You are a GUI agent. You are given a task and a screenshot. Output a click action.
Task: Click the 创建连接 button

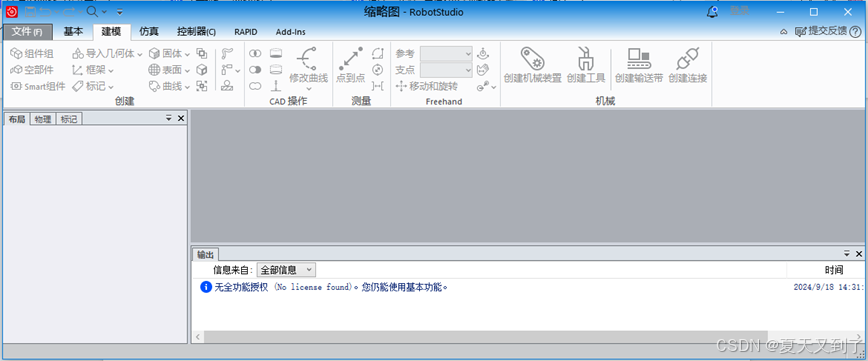[688, 65]
